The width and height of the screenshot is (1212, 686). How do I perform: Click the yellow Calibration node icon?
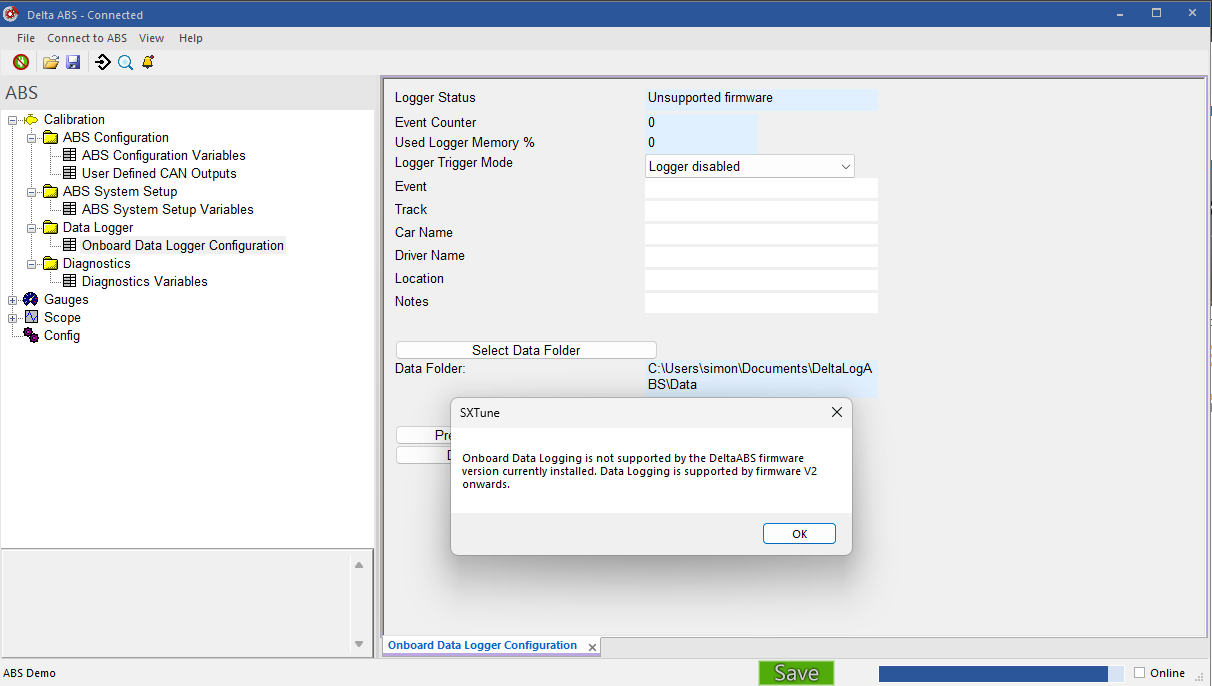point(31,120)
